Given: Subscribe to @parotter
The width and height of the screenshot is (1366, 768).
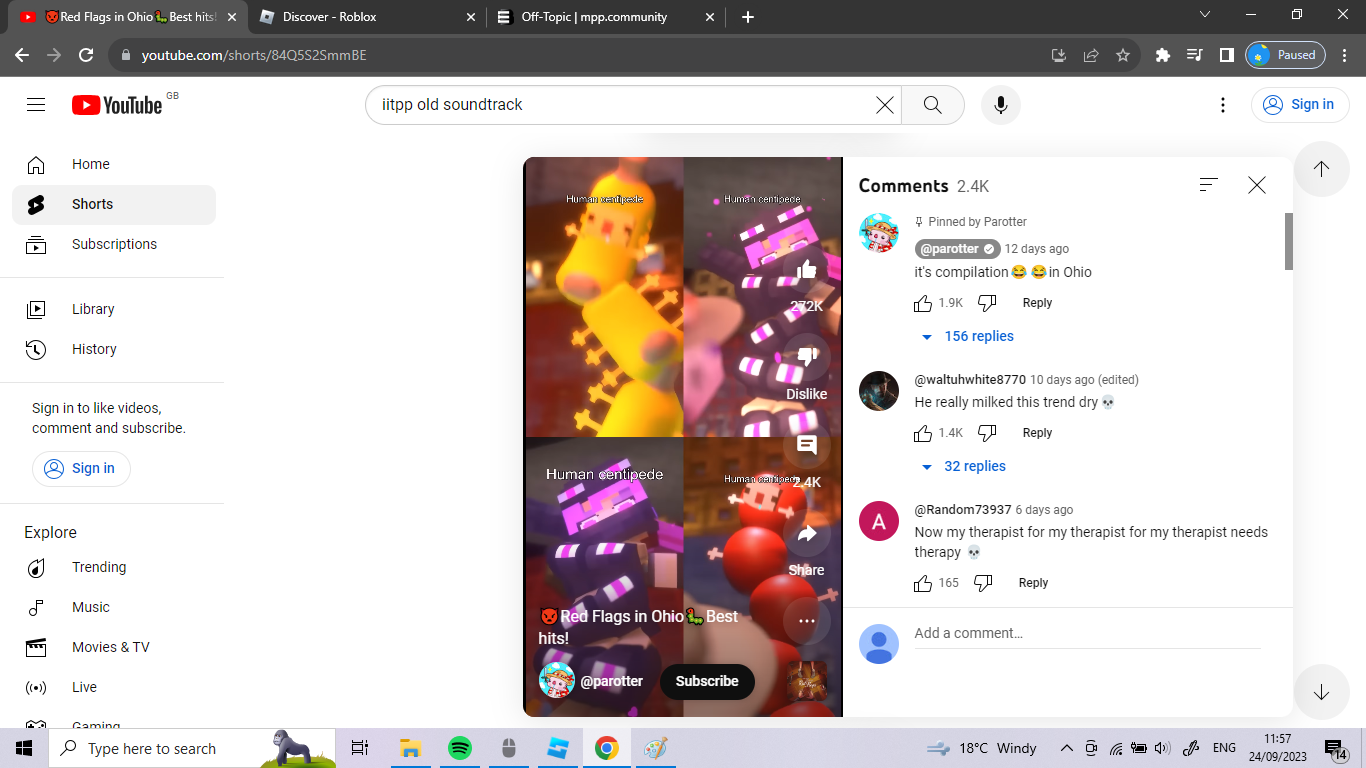Looking at the screenshot, I should pos(707,681).
